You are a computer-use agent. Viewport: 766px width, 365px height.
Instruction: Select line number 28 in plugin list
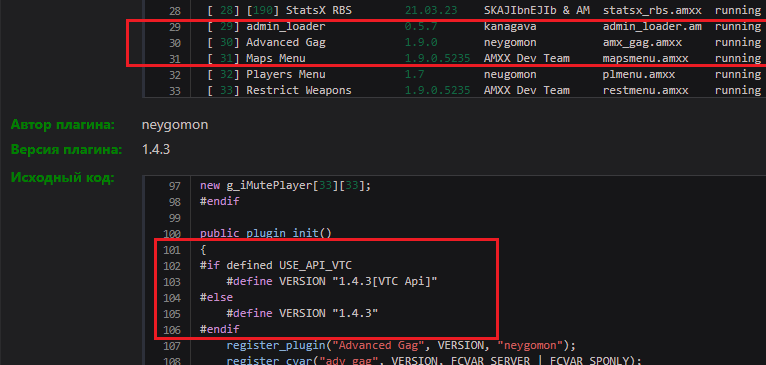[175, 11]
